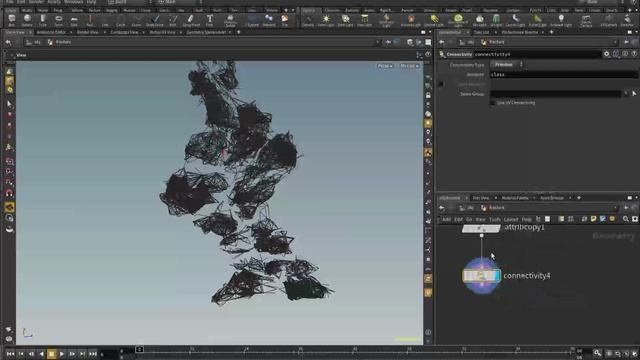This screenshot has height=360, width=640.
Task: Toggle Use UV Connectivity checkbox
Action: click(x=493, y=103)
